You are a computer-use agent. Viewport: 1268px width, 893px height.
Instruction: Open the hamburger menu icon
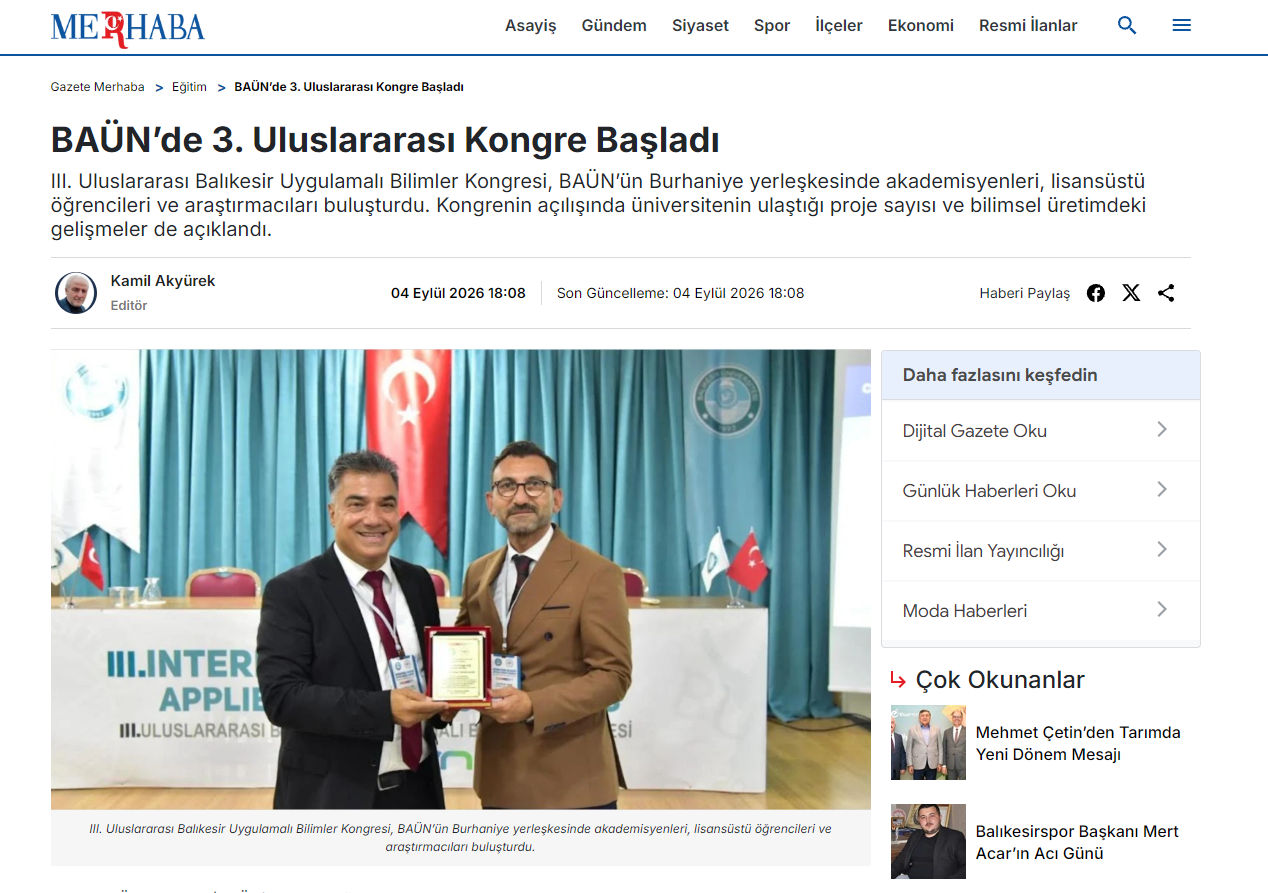tap(1181, 26)
